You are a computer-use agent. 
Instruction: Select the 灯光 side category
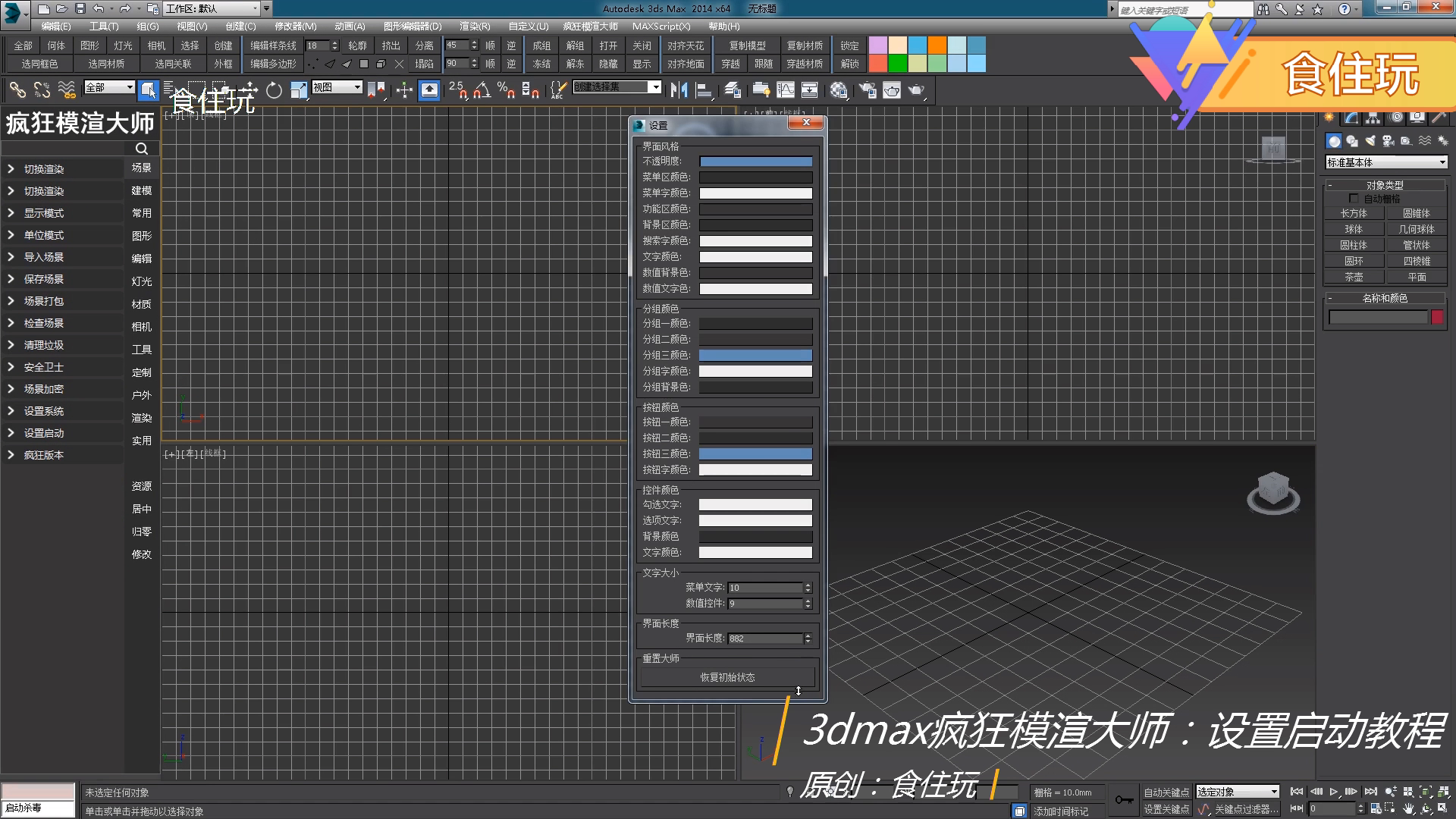[142, 281]
